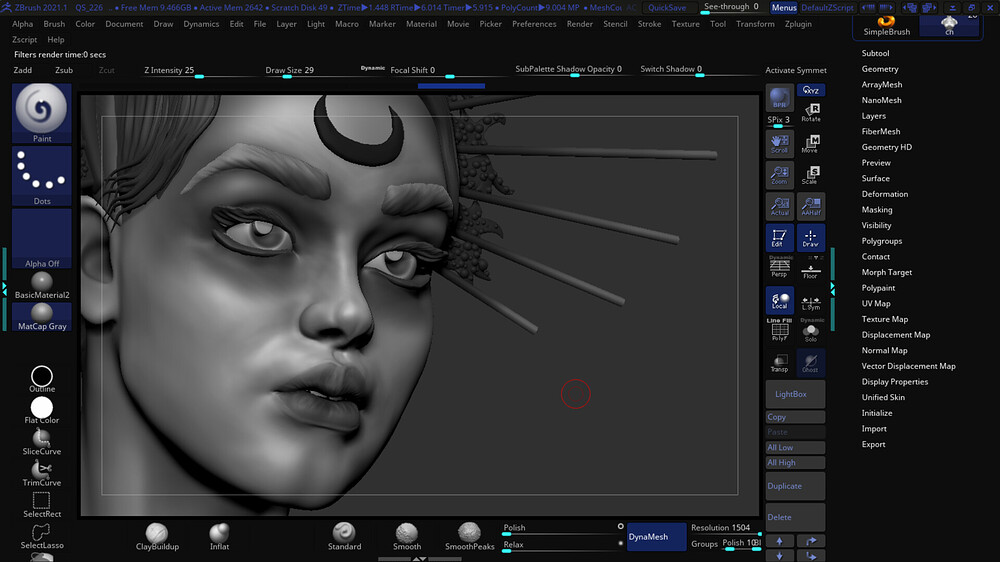Open the Dots stroke type picker
Screen dimensions: 1000x562
42,175
